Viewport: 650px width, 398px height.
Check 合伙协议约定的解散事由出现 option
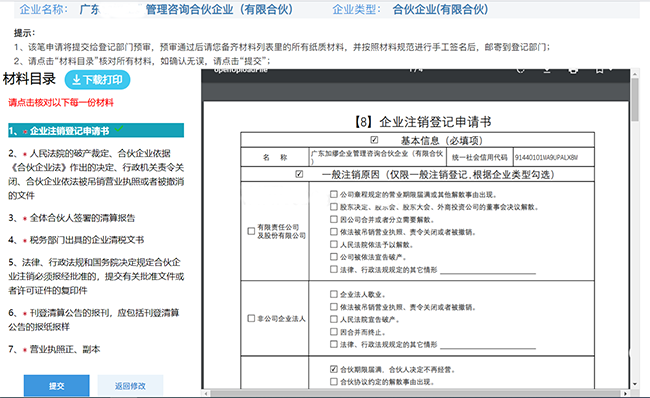(334, 381)
